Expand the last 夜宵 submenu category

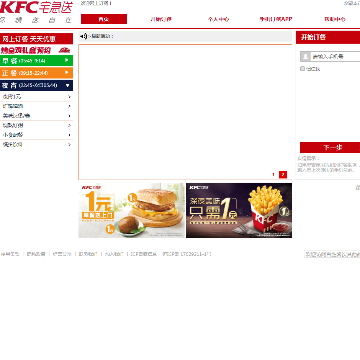point(36,145)
